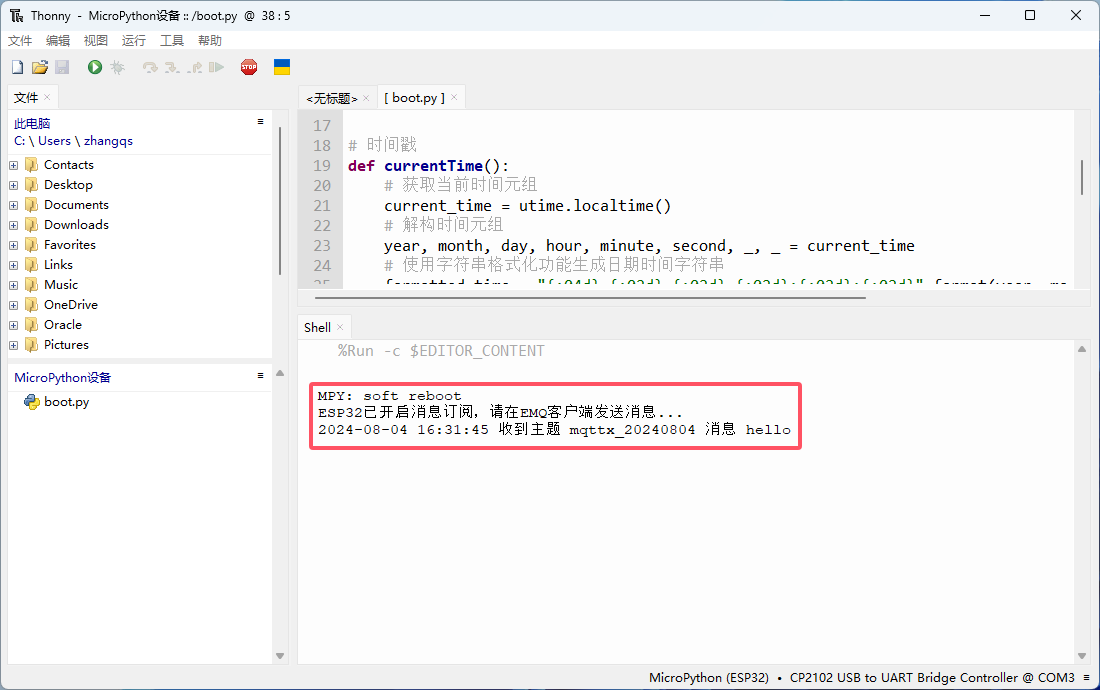Screen dimensions: 1100x690
Task: Switch to the <无标题> editor tab
Action: (x=331, y=98)
